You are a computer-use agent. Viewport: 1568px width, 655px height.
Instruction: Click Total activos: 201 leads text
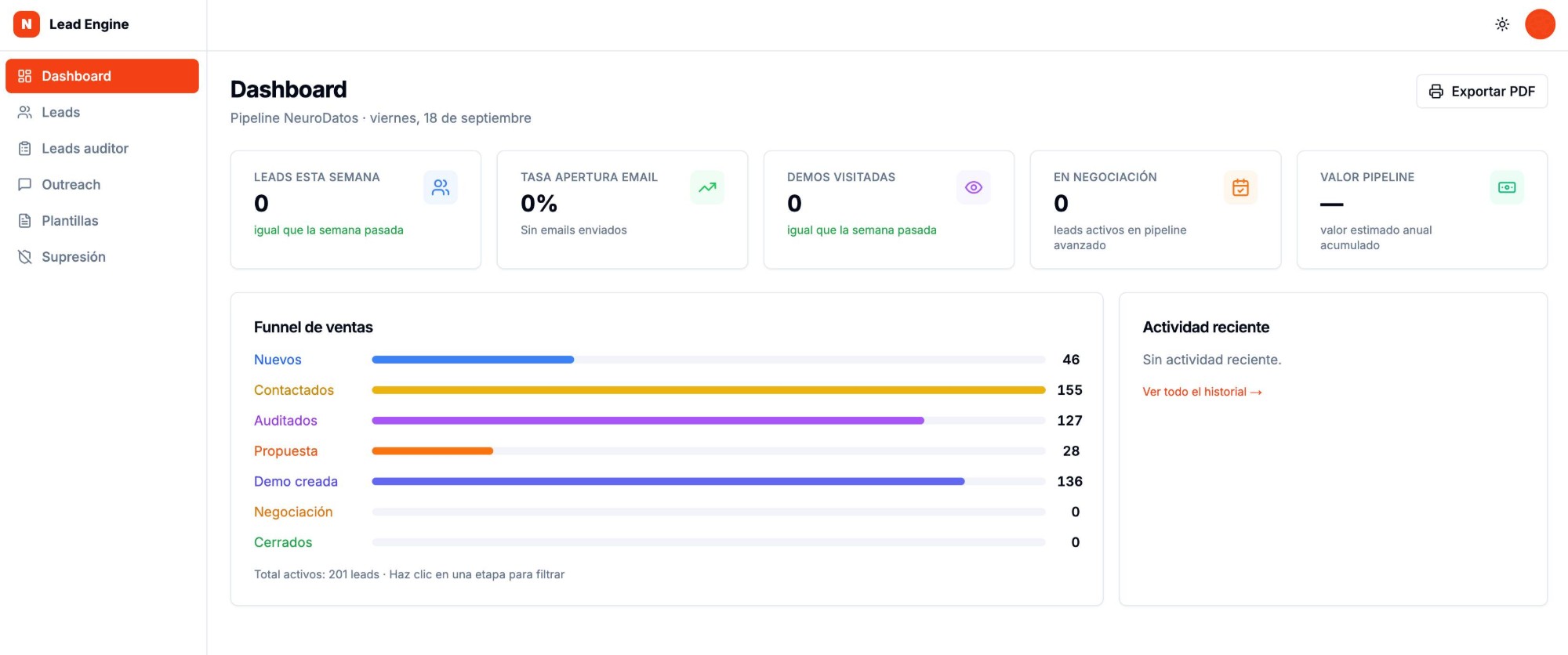[317, 574]
